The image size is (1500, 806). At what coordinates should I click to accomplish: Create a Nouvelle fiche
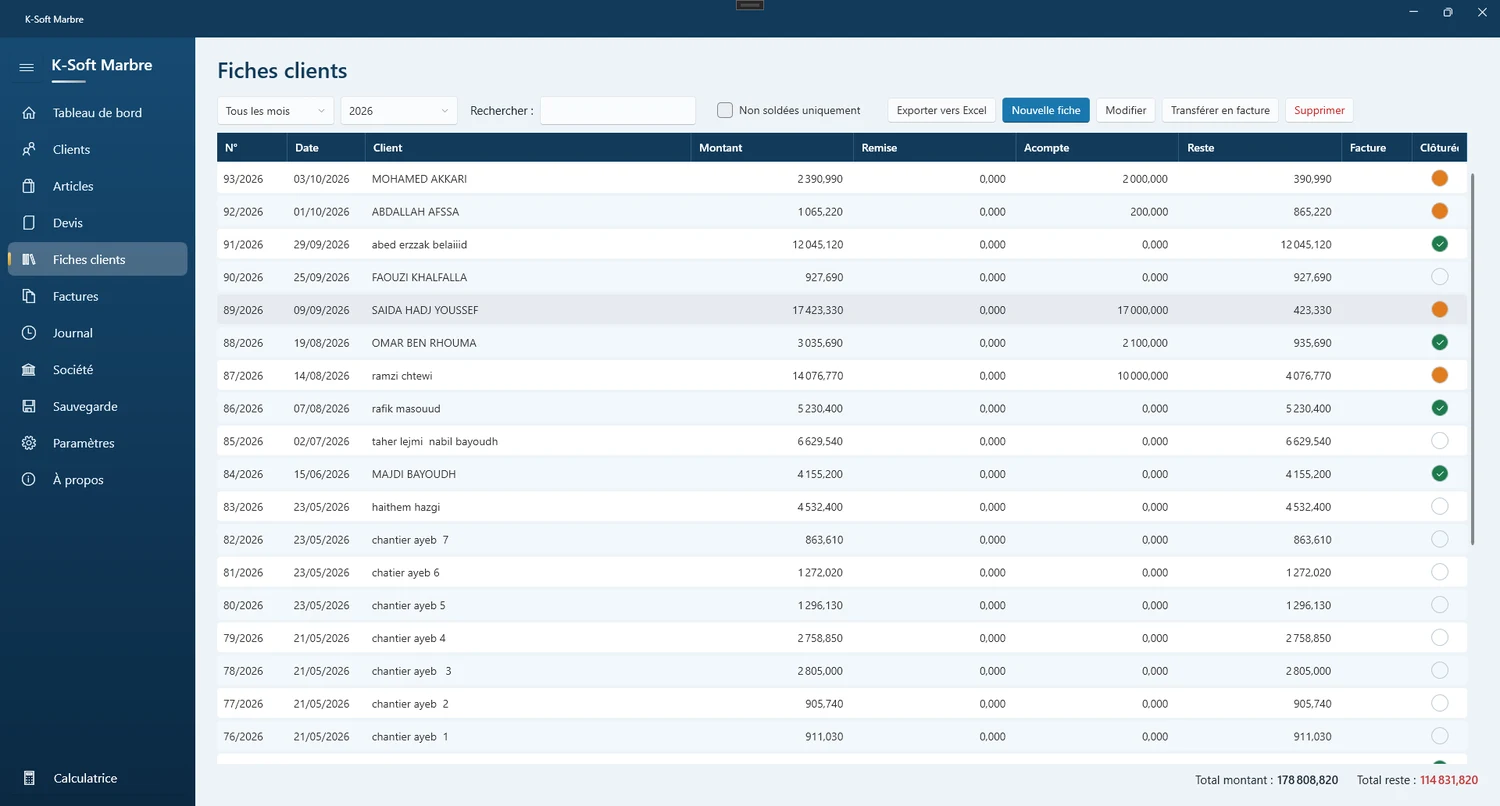click(1046, 110)
